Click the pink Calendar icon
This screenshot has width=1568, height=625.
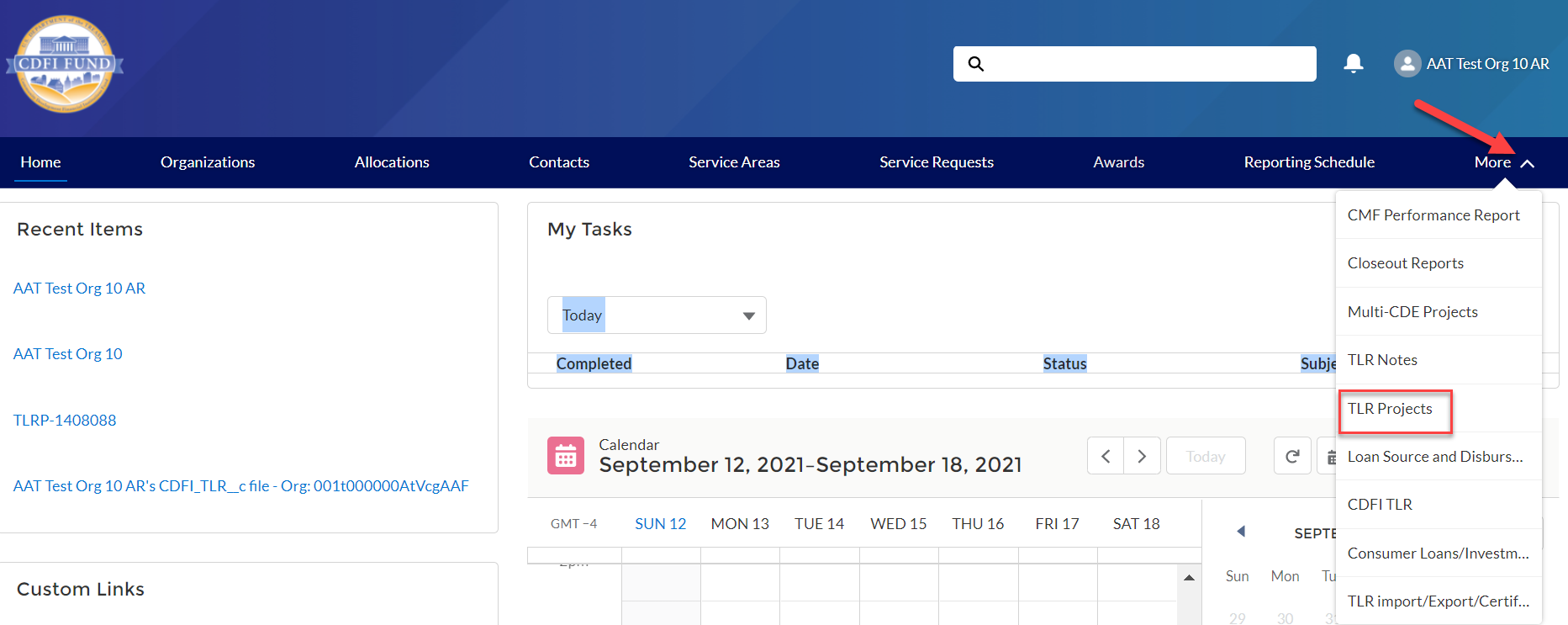tap(566, 455)
